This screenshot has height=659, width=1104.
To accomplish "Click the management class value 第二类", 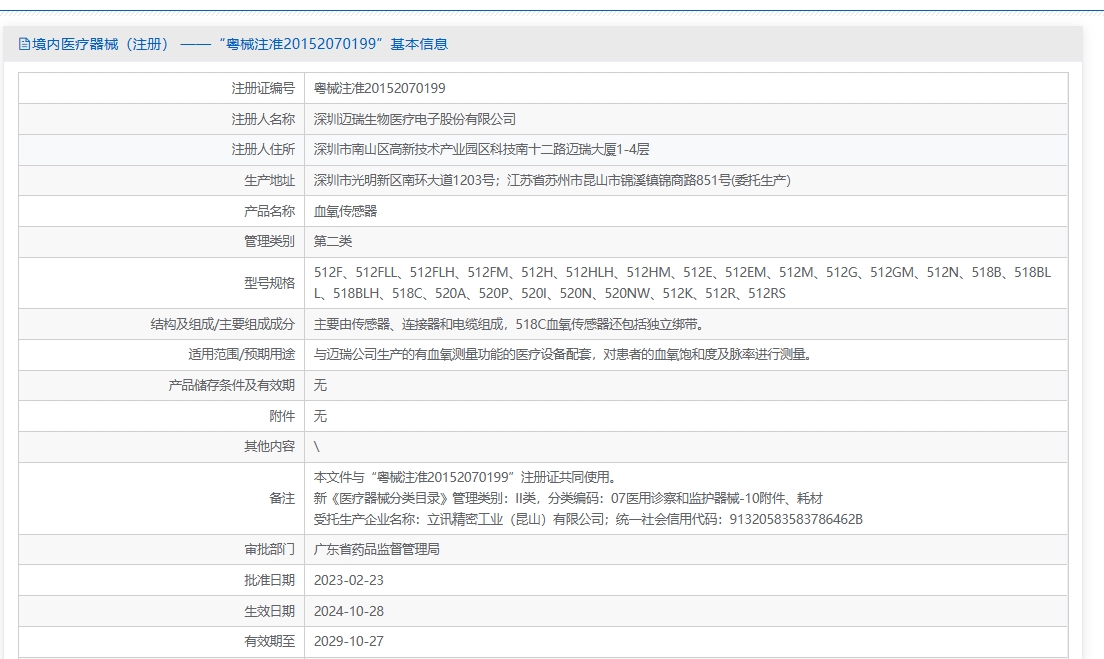I will [x=332, y=241].
